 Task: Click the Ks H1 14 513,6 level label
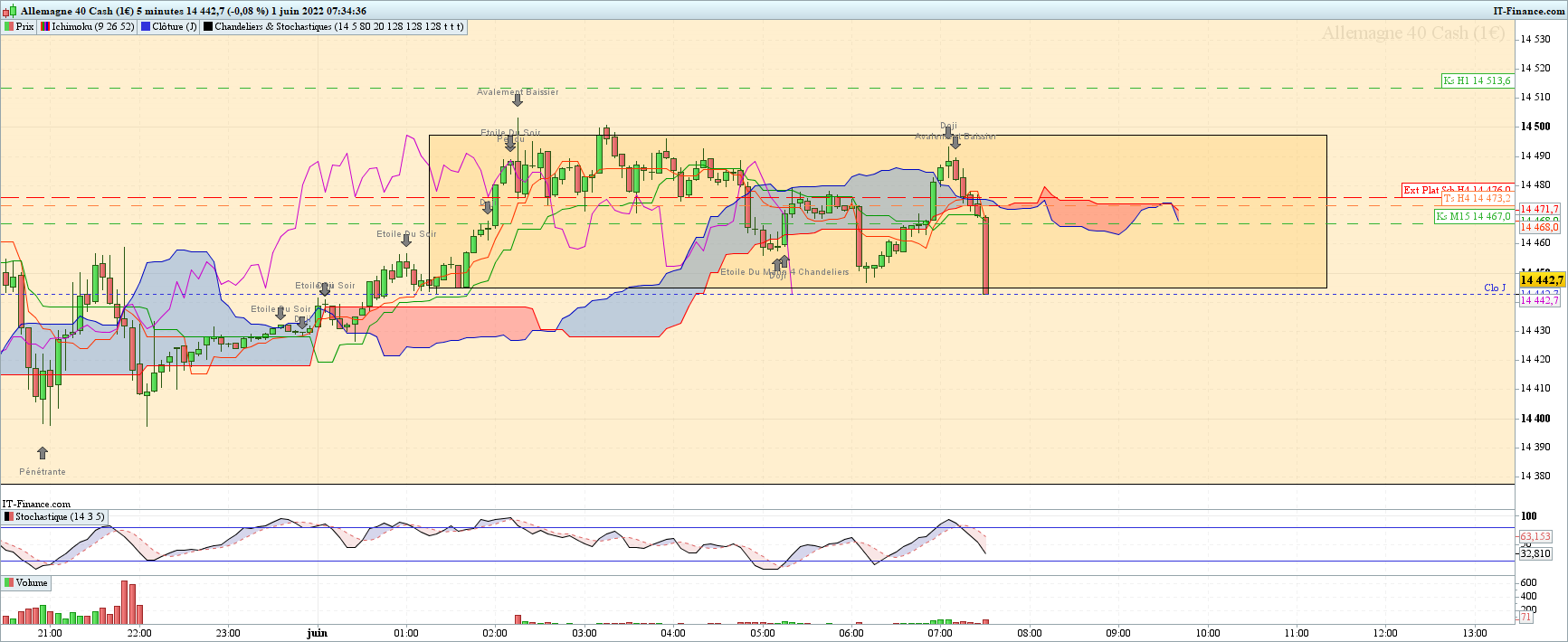pyautogui.click(x=1478, y=80)
